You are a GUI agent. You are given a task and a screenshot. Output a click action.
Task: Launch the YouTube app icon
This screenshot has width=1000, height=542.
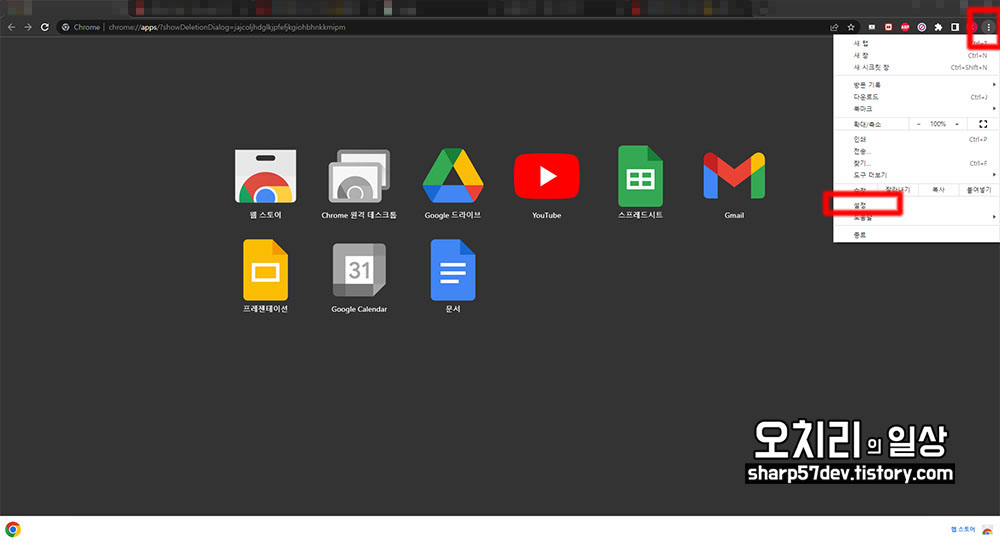pos(547,176)
